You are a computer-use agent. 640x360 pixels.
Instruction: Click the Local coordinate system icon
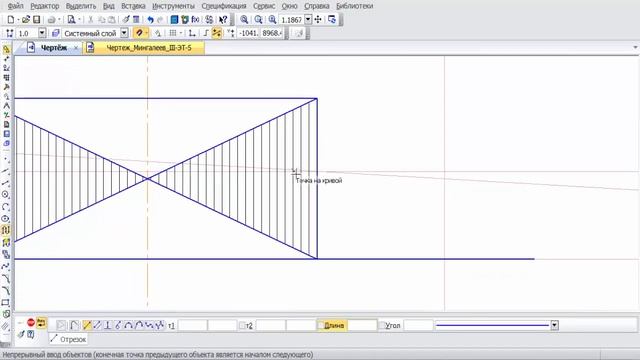click(192, 33)
